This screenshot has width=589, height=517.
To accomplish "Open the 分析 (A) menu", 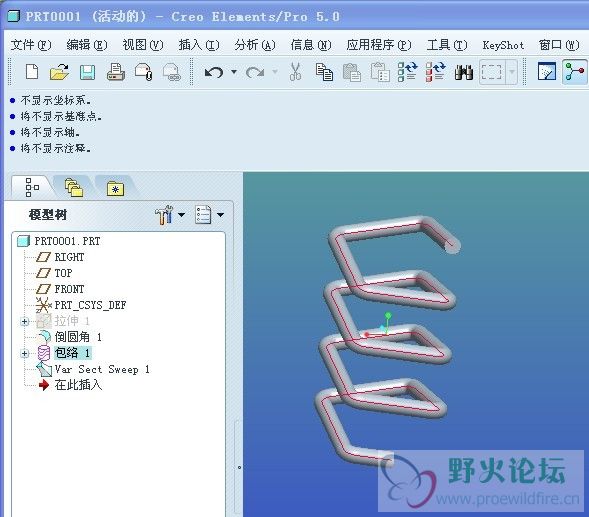I will [255, 45].
